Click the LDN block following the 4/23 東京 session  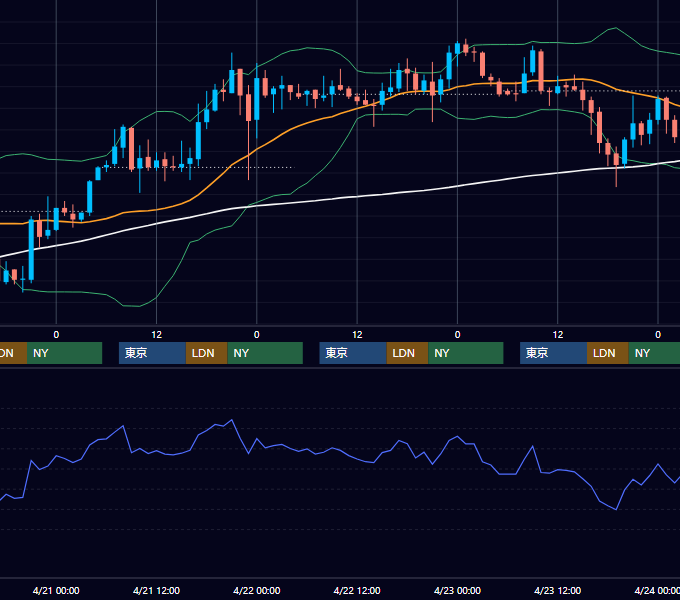608,353
